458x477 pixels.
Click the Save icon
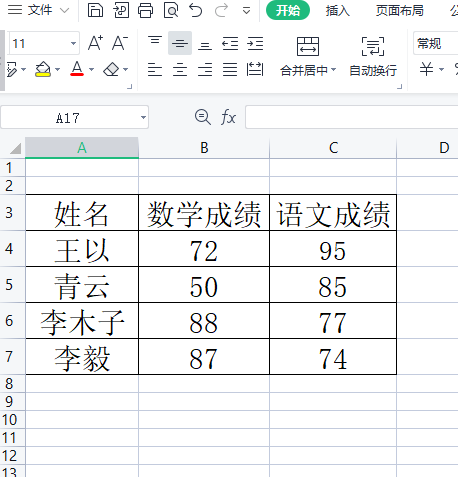(95, 10)
